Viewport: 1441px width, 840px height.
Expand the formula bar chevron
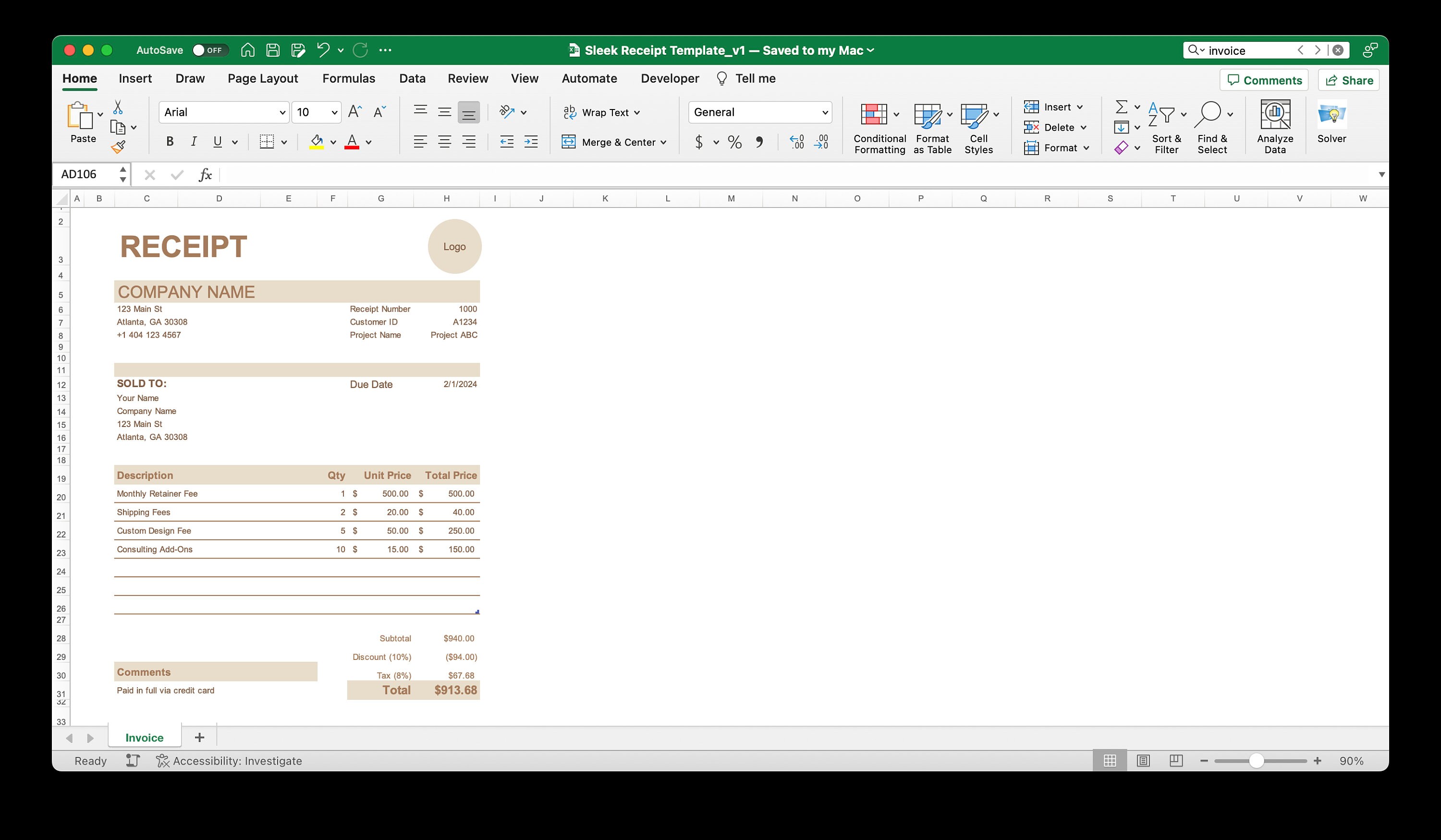1381,174
